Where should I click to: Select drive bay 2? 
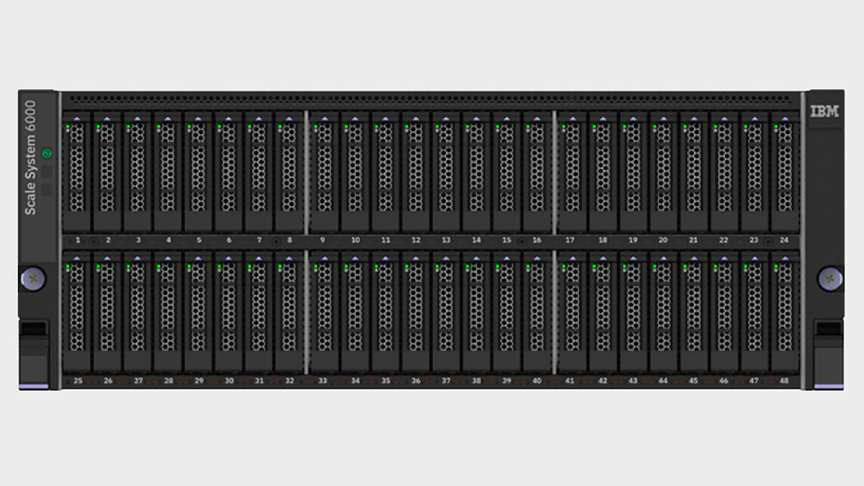point(107,173)
